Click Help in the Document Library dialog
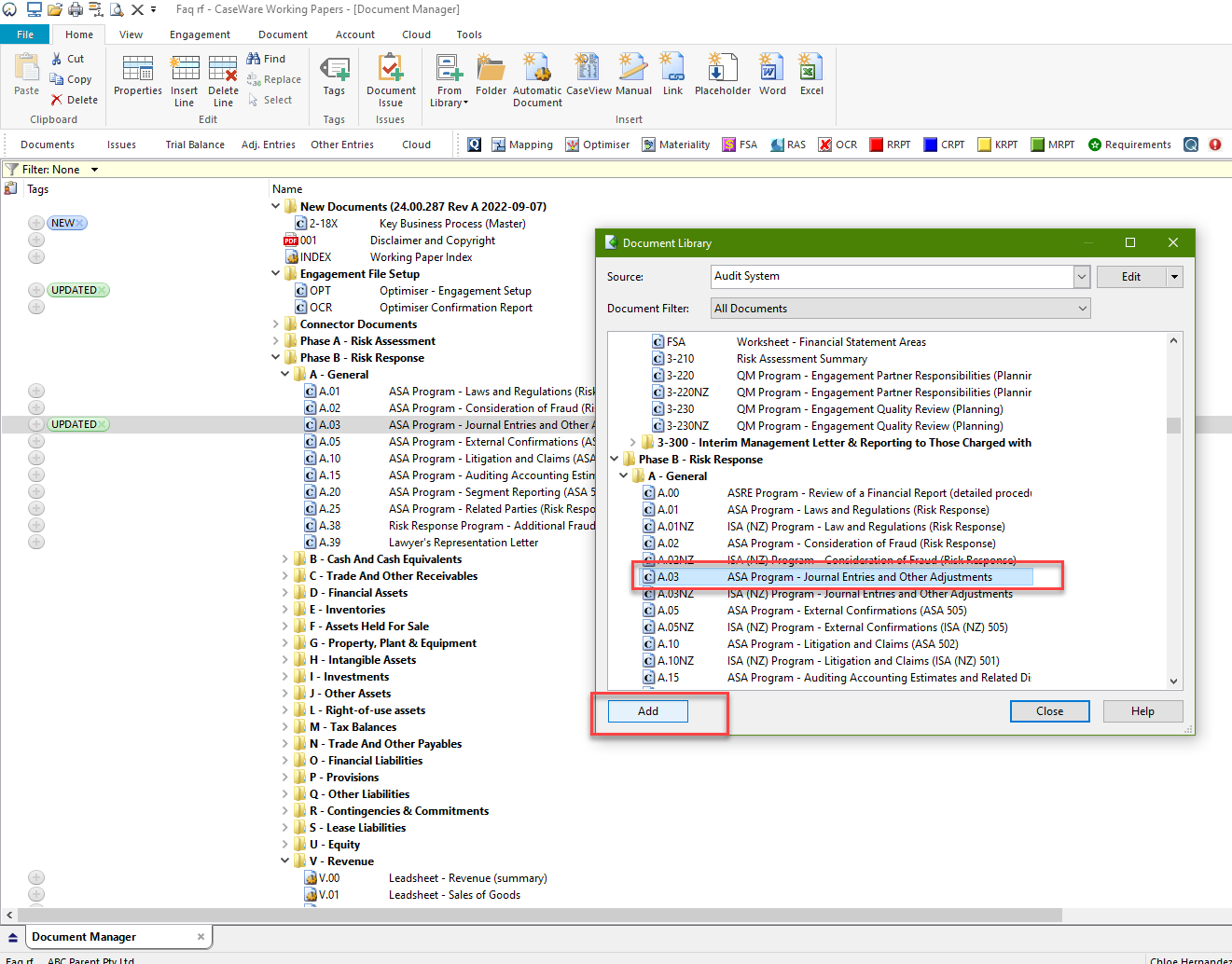1232x964 pixels. [1143, 711]
